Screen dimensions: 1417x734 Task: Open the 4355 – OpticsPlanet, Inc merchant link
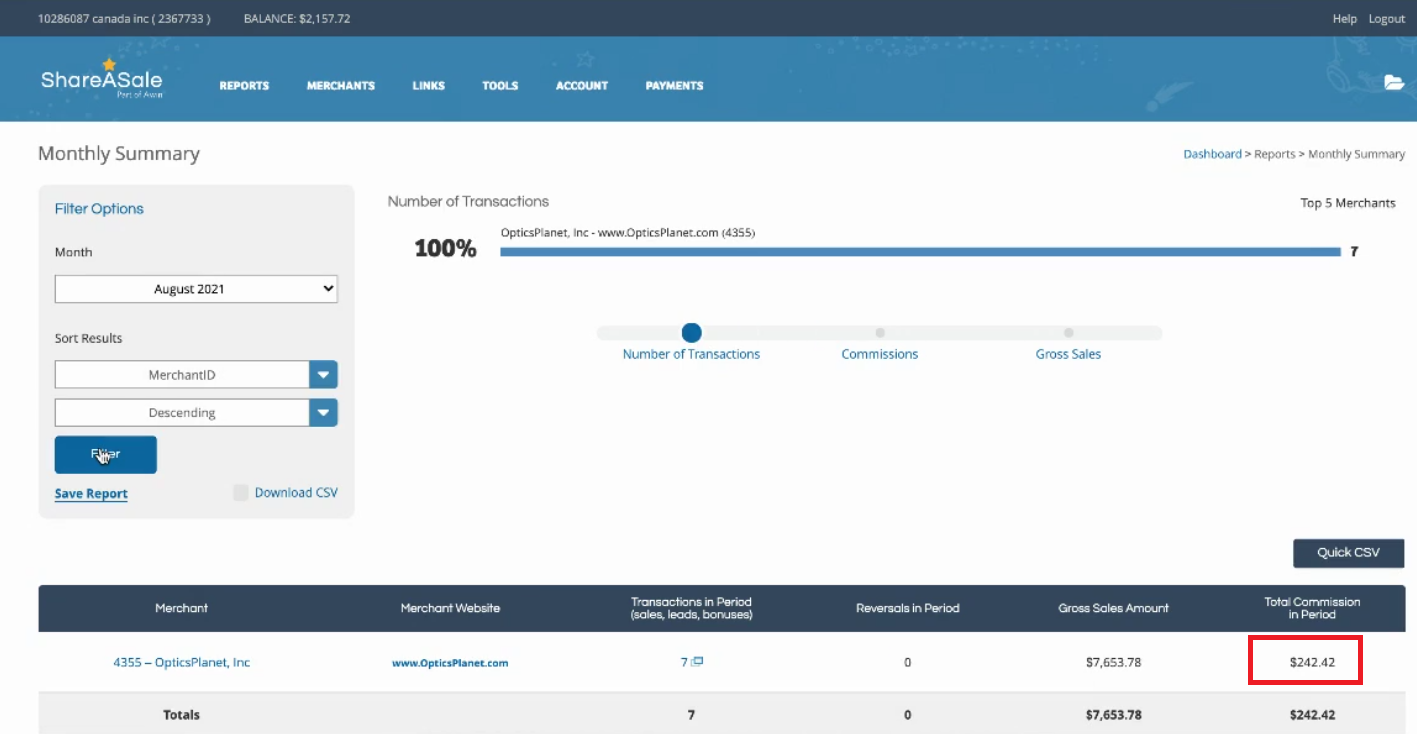click(181, 662)
